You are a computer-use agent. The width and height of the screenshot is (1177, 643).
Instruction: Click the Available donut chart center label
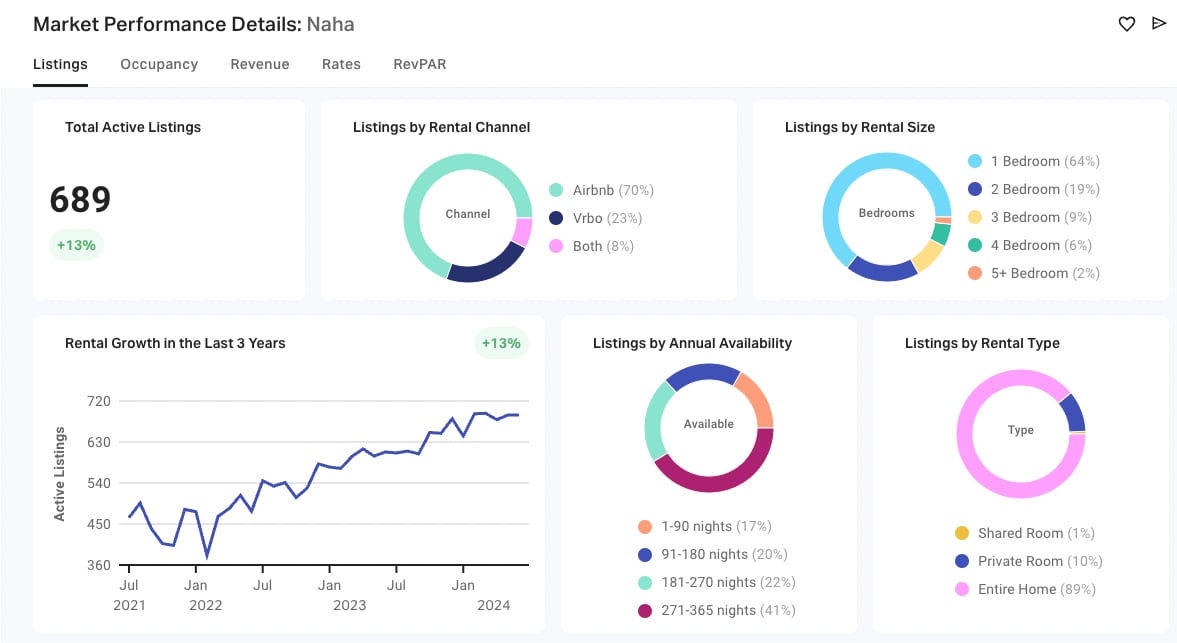pos(709,424)
